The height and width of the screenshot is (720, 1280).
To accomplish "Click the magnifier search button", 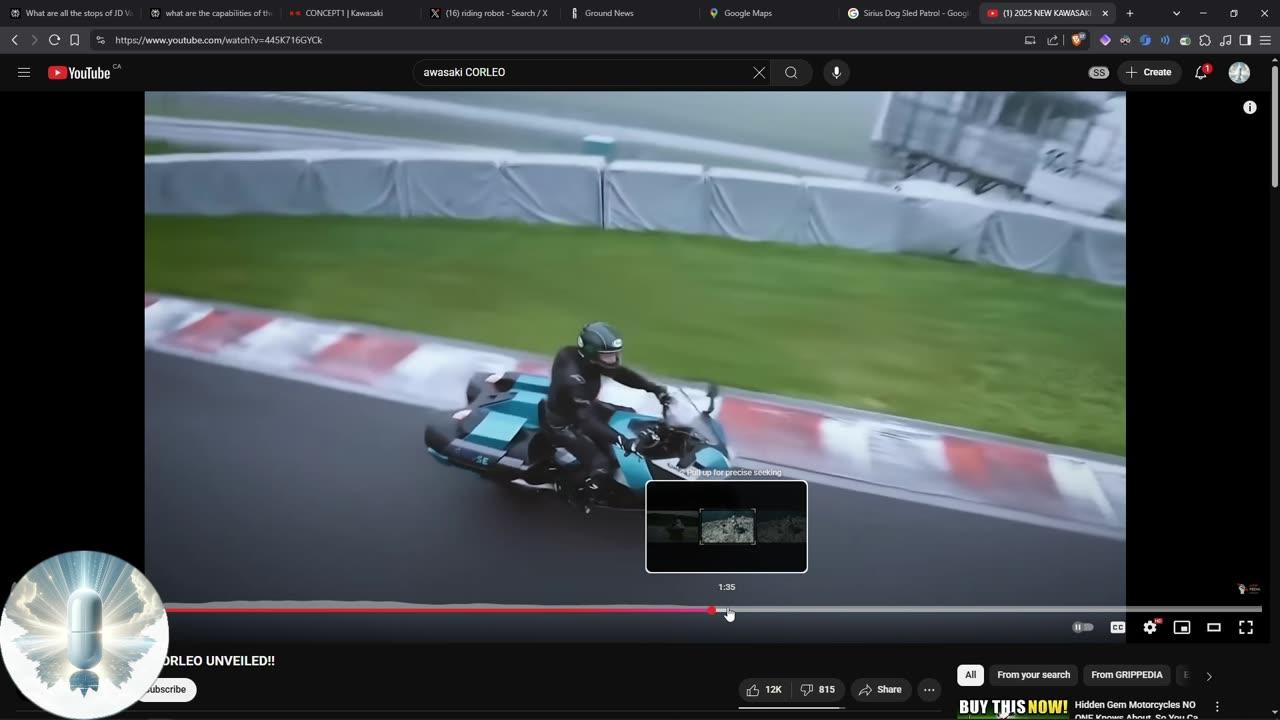I will click(x=791, y=72).
